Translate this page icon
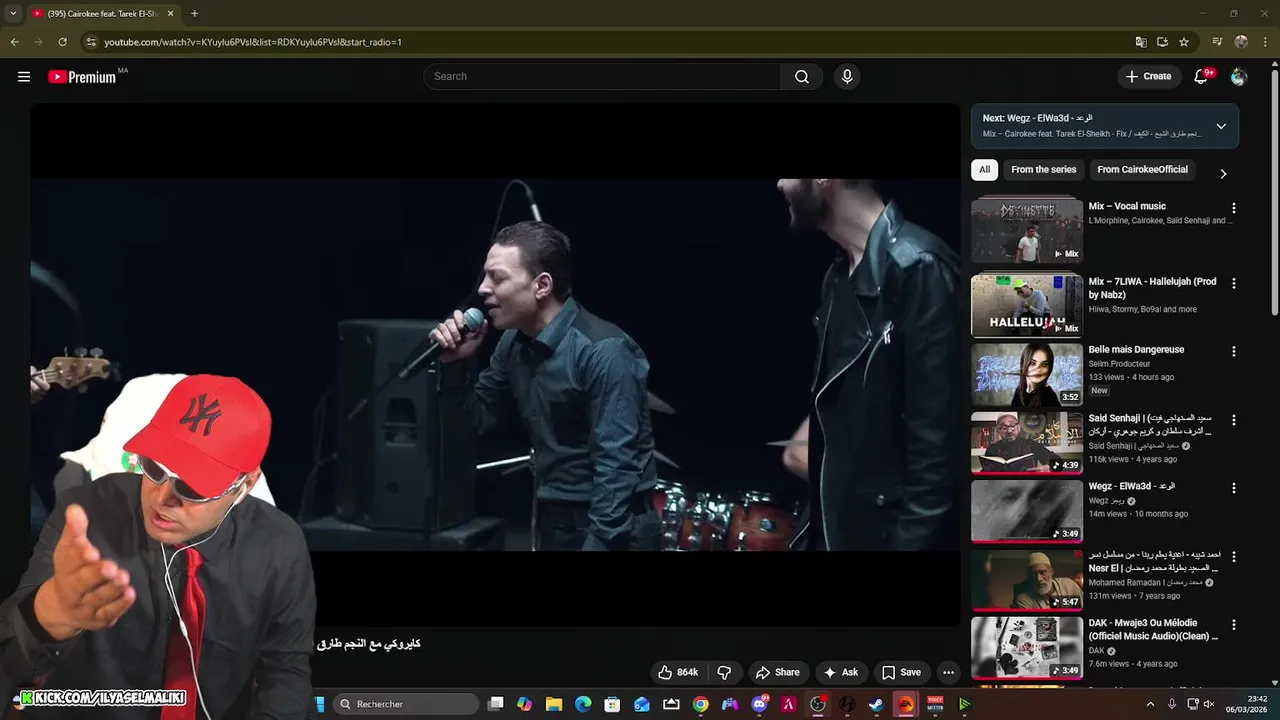Viewport: 1280px width, 720px height. coord(1141,42)
